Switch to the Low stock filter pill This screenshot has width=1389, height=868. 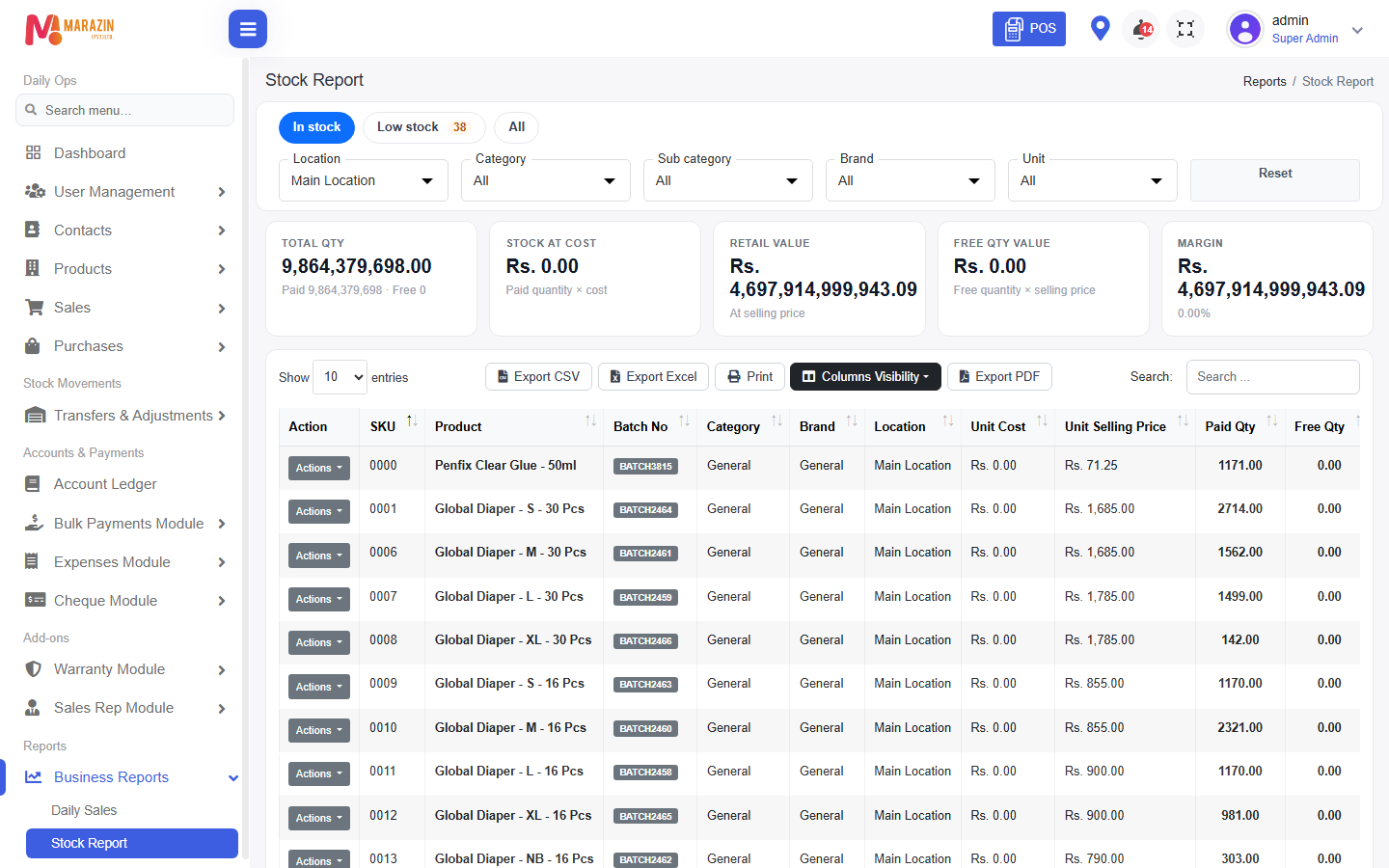coord(423,127)
